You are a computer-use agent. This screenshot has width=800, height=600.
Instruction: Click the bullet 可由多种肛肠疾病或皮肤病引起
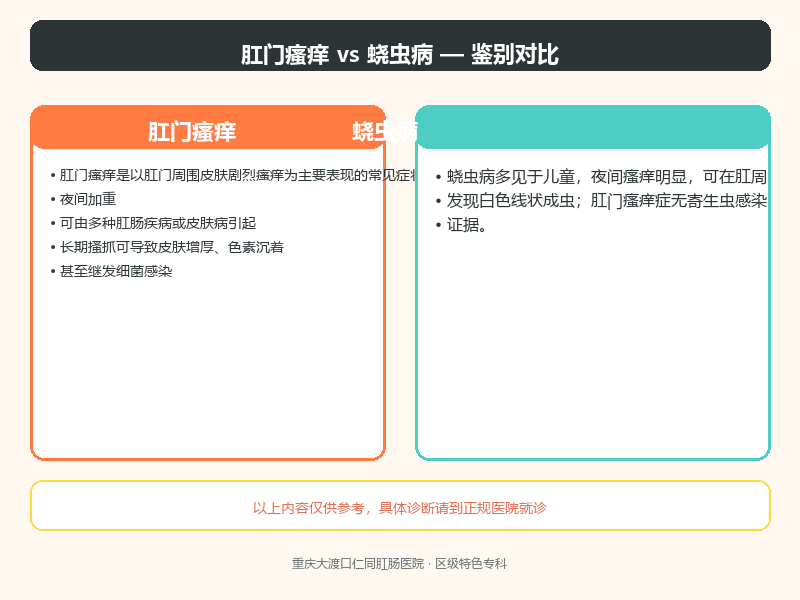pos(153,223)
